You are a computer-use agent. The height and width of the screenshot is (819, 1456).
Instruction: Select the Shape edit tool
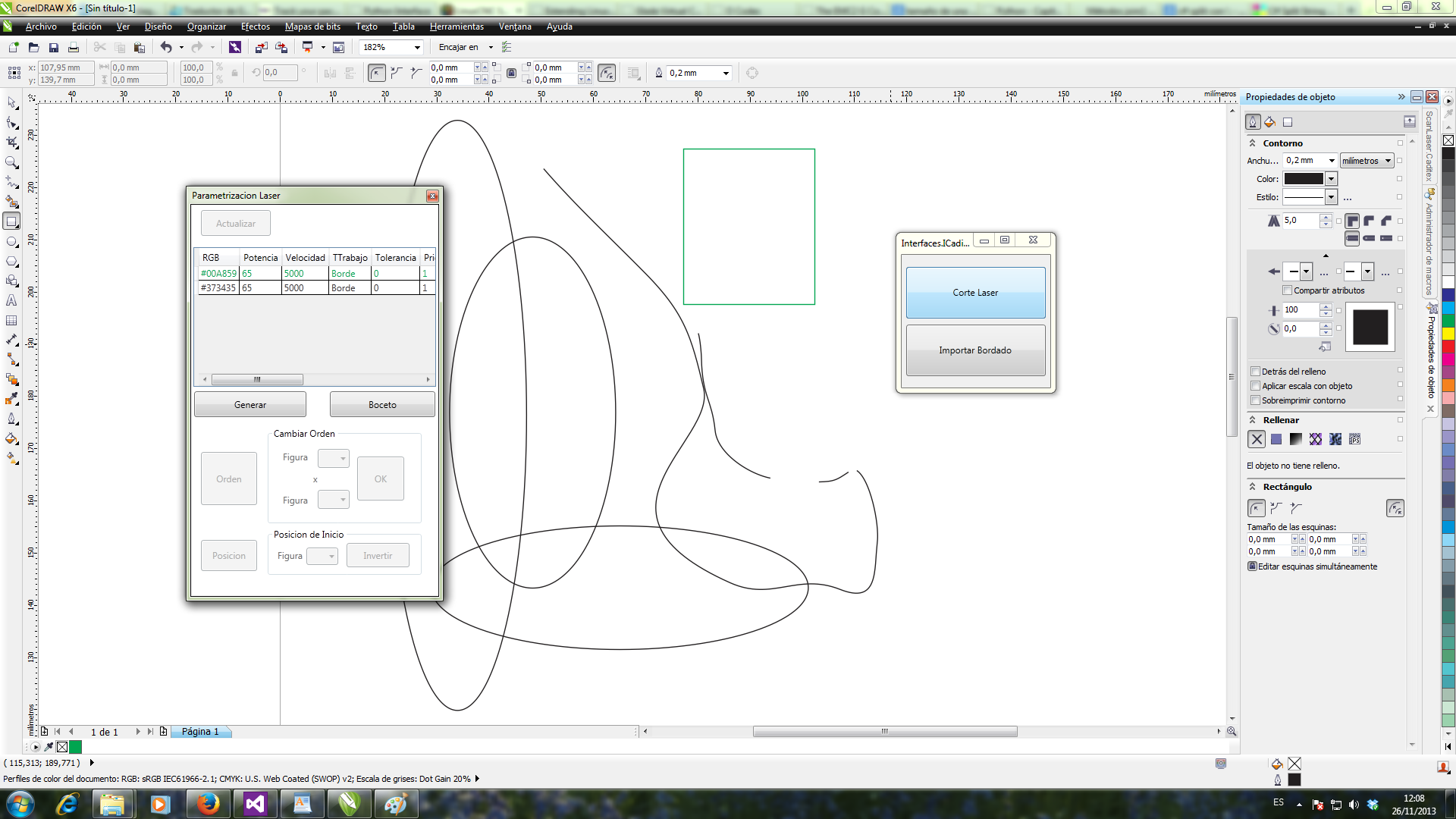click(12, 122)
